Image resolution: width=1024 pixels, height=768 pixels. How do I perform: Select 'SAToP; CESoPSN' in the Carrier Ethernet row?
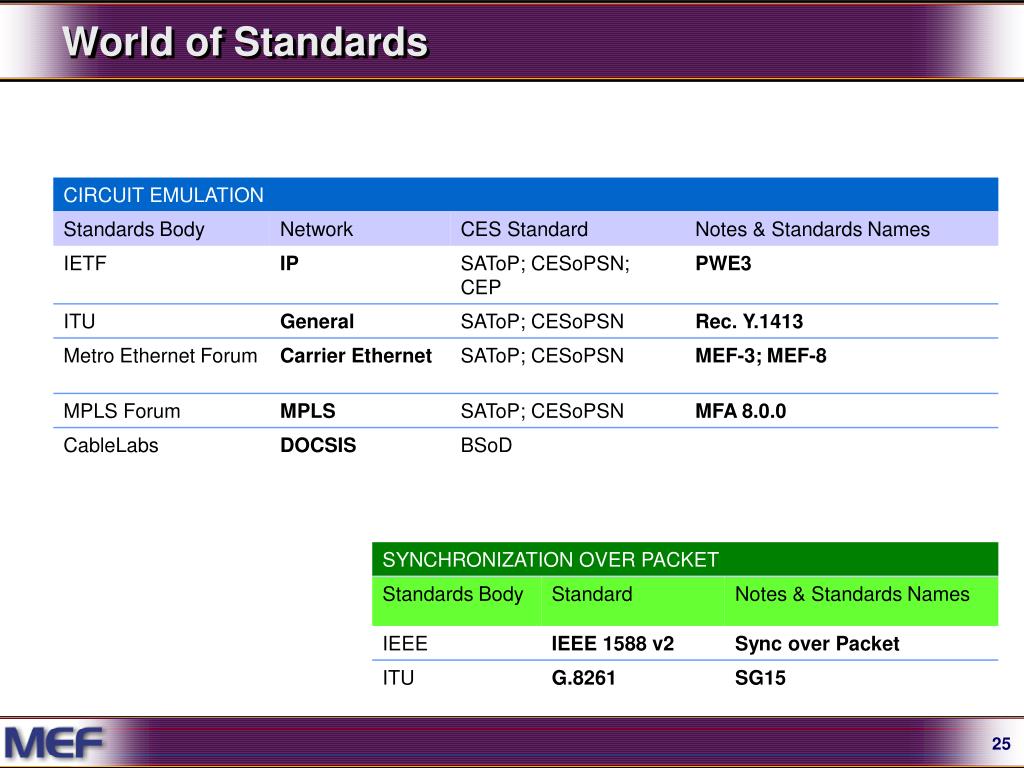coord(542,355)
